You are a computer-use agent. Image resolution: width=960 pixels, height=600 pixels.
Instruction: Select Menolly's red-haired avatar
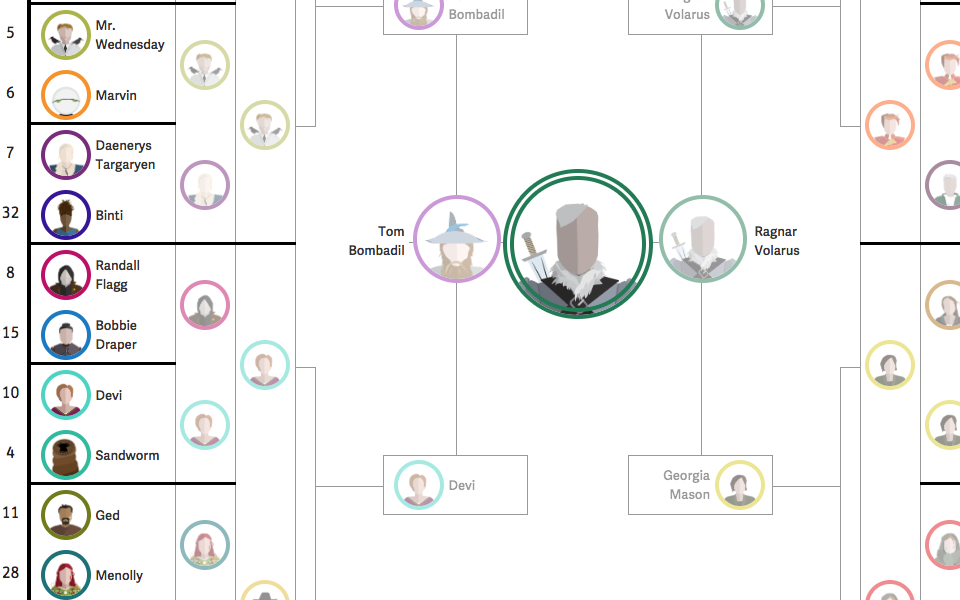tap(66, 575)
